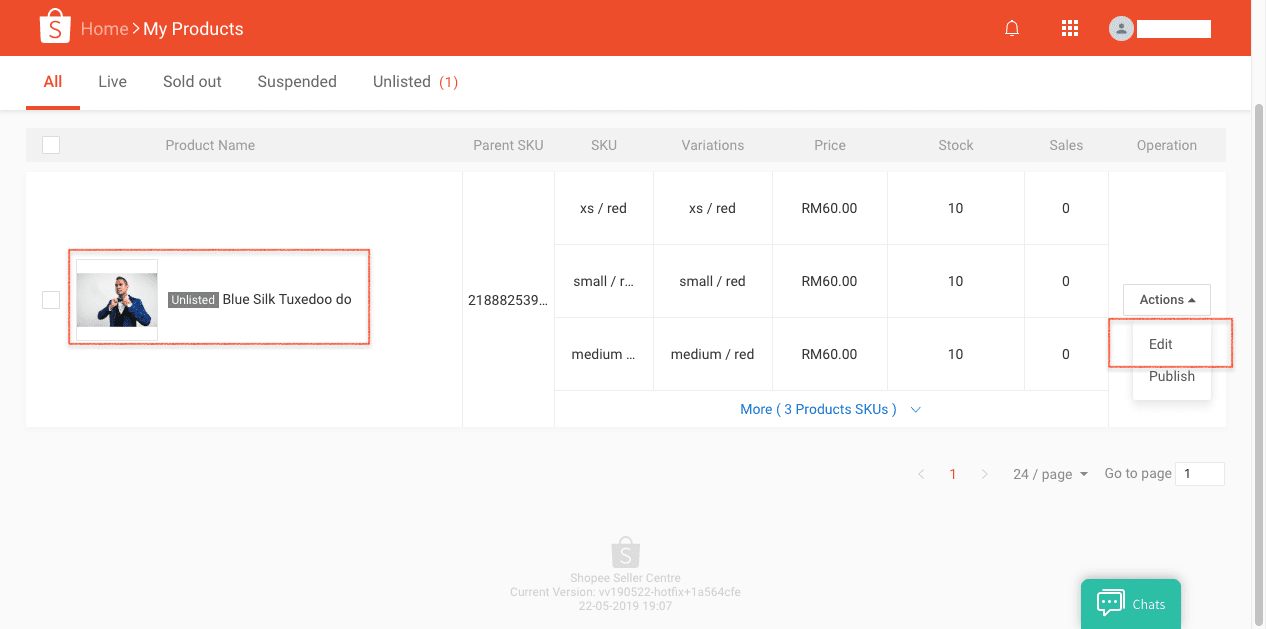The image size is (1266, 629).
Task: Click the Shopee logo icon
Action: (55, 28)
